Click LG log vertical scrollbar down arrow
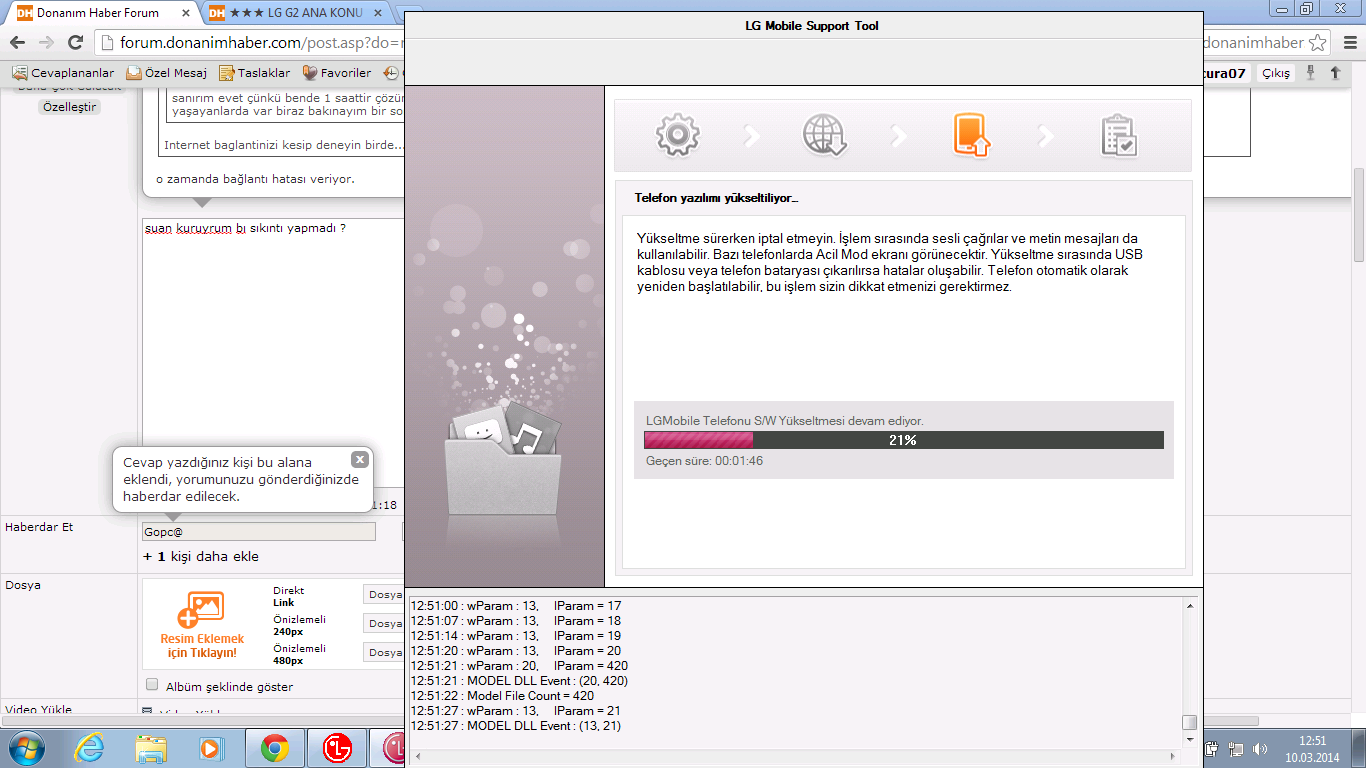The image size is (1366, 768). click(x=1190, y=738)
